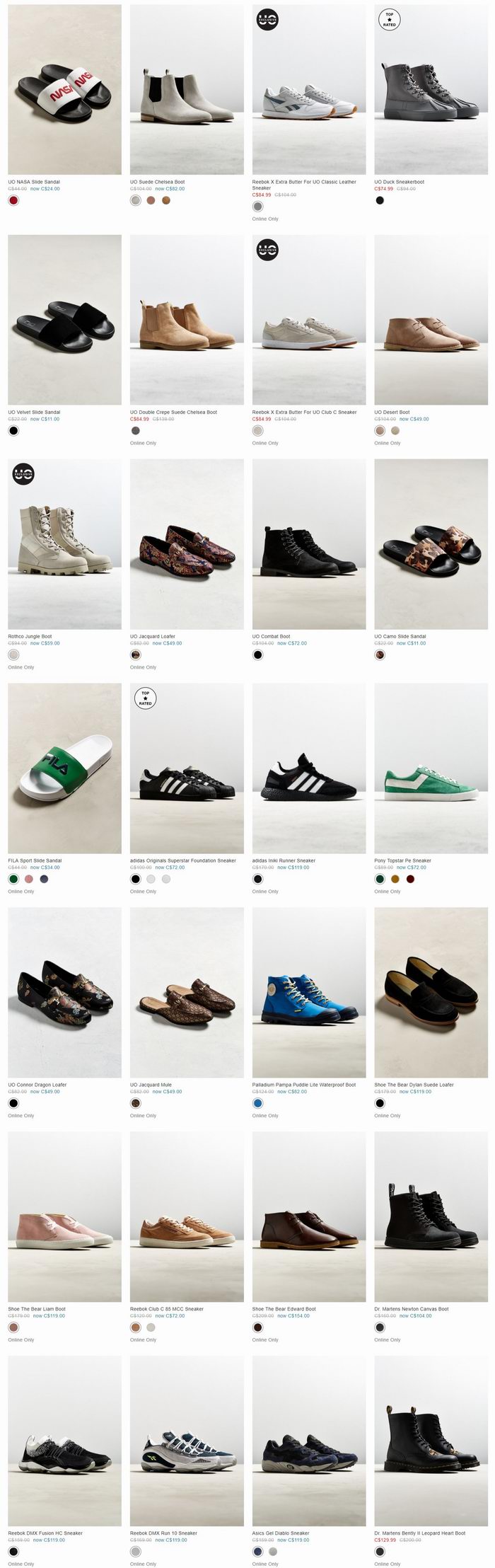
Task: Open the green FILA slide sandal image
Action: [64, 768]
